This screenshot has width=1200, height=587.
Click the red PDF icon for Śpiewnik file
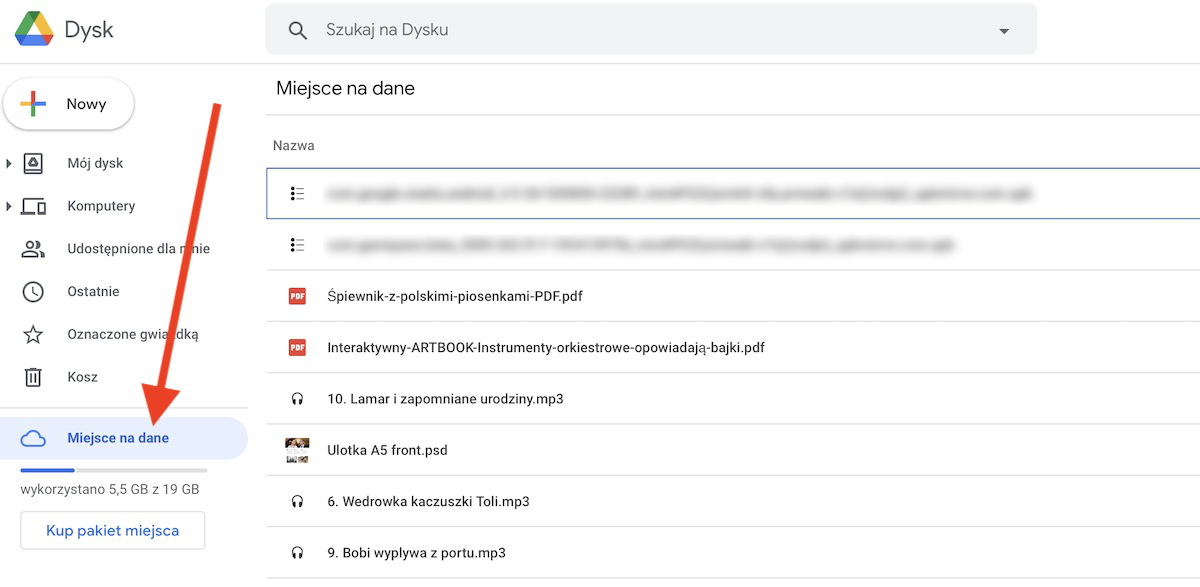tap(297, 296)
